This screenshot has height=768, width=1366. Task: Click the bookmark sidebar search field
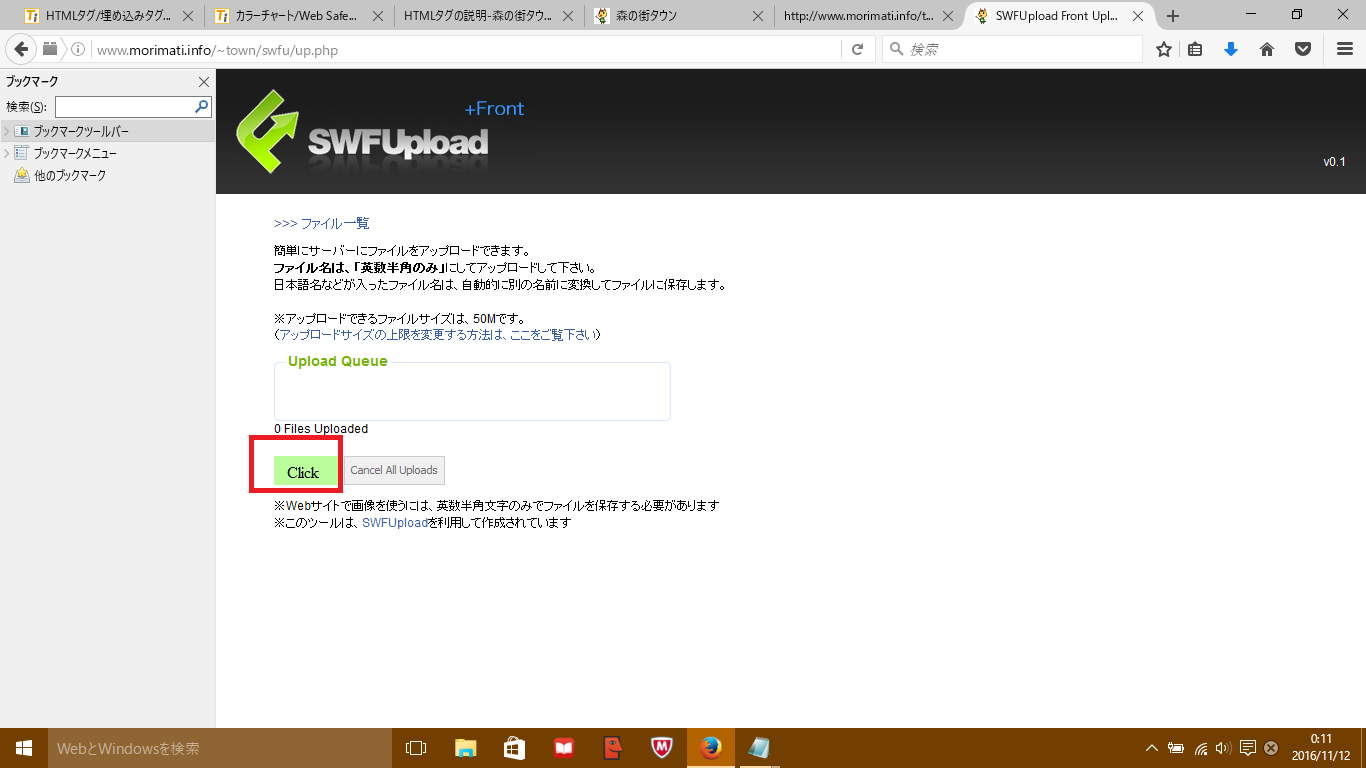tap(124, 106)
